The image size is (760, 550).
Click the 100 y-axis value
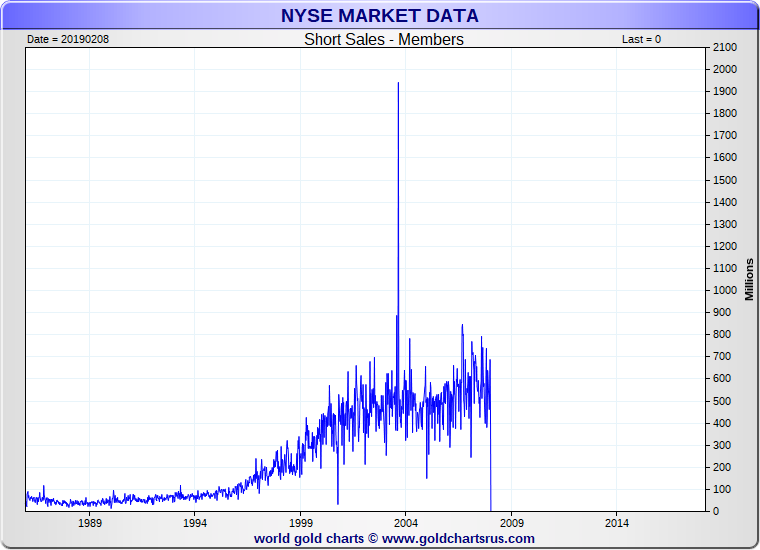[x=722, y=489]
